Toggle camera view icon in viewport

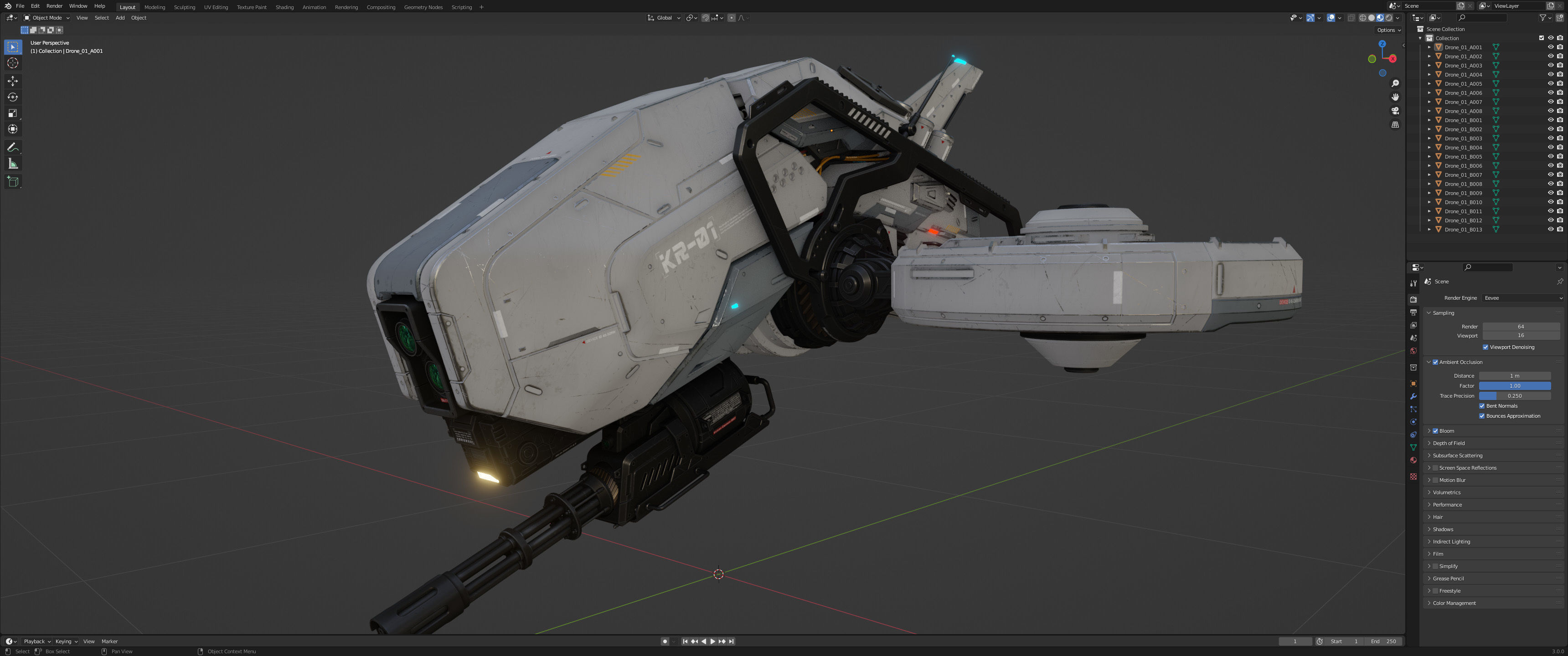pyautogui.click(x=1395, y=111)
